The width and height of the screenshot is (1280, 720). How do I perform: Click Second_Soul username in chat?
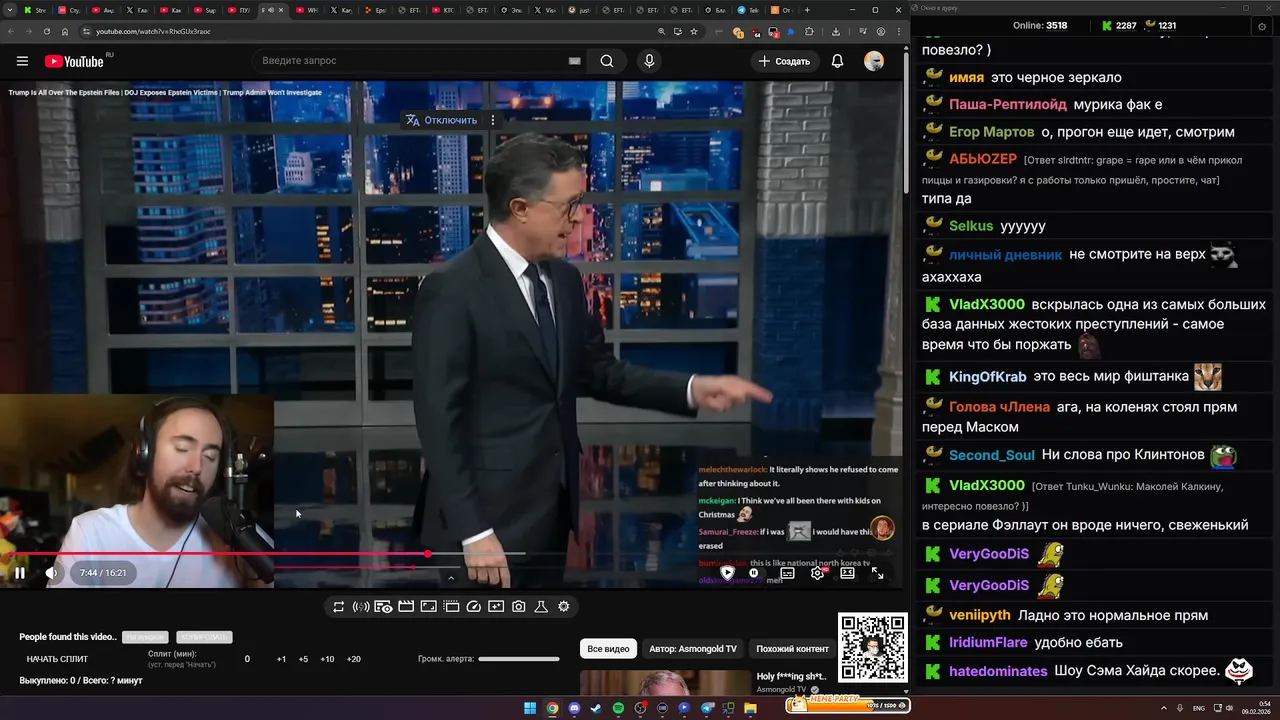point(991,455)
